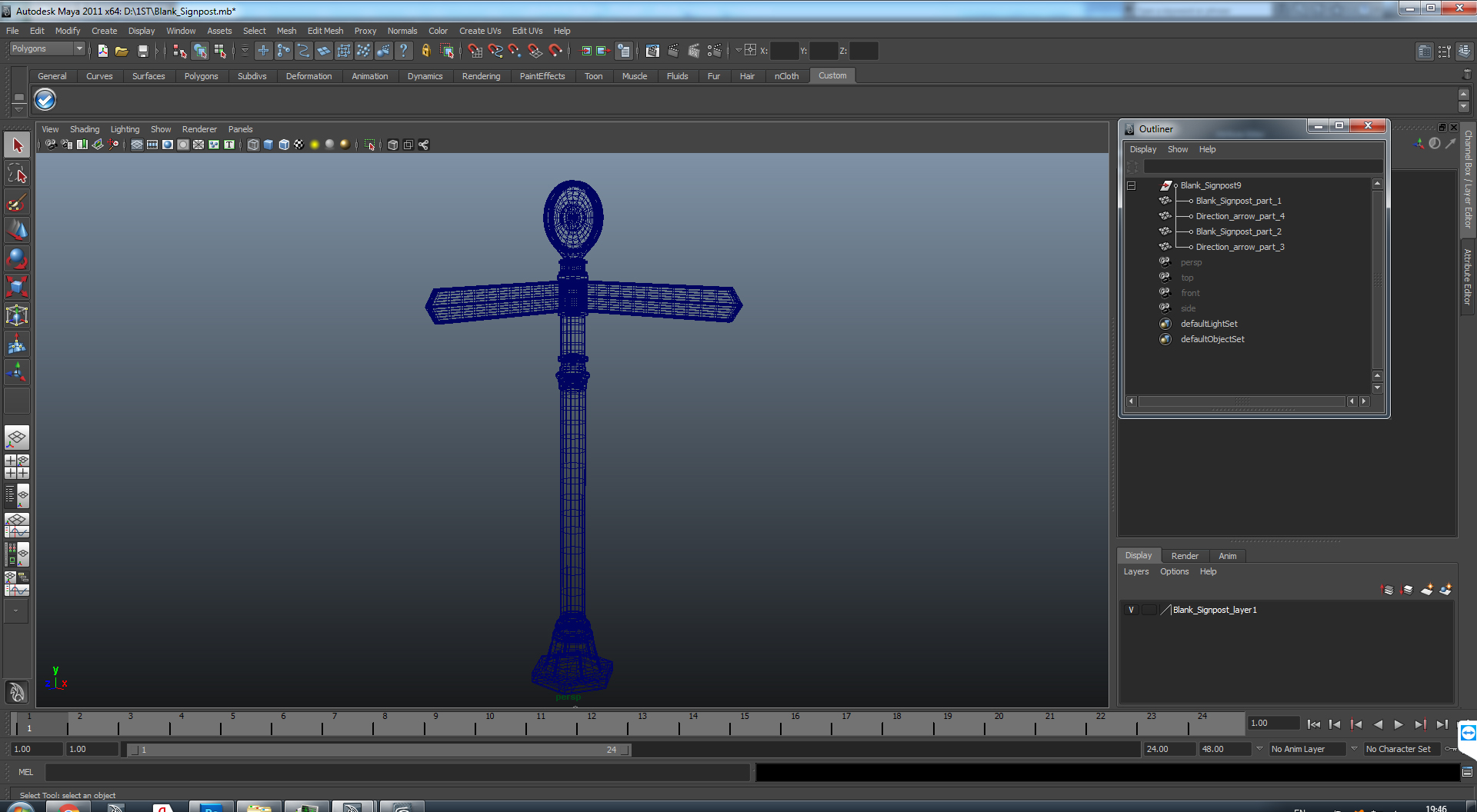Create layer from selected objects icon
The width and height of the screenshot is (1477, 812).
1445,590
